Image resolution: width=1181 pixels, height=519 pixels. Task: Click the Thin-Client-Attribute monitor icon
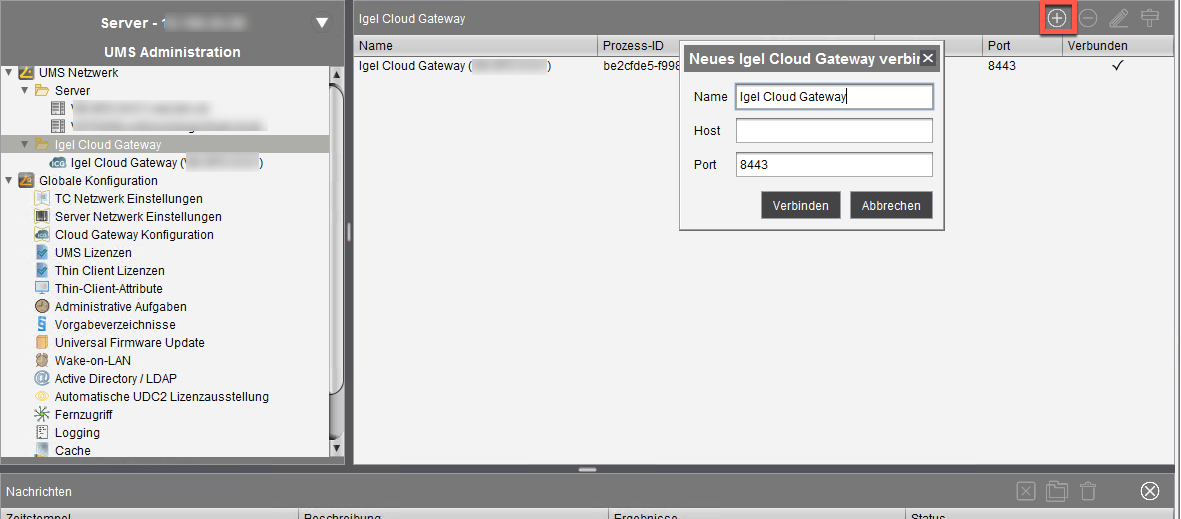[42, 289]
